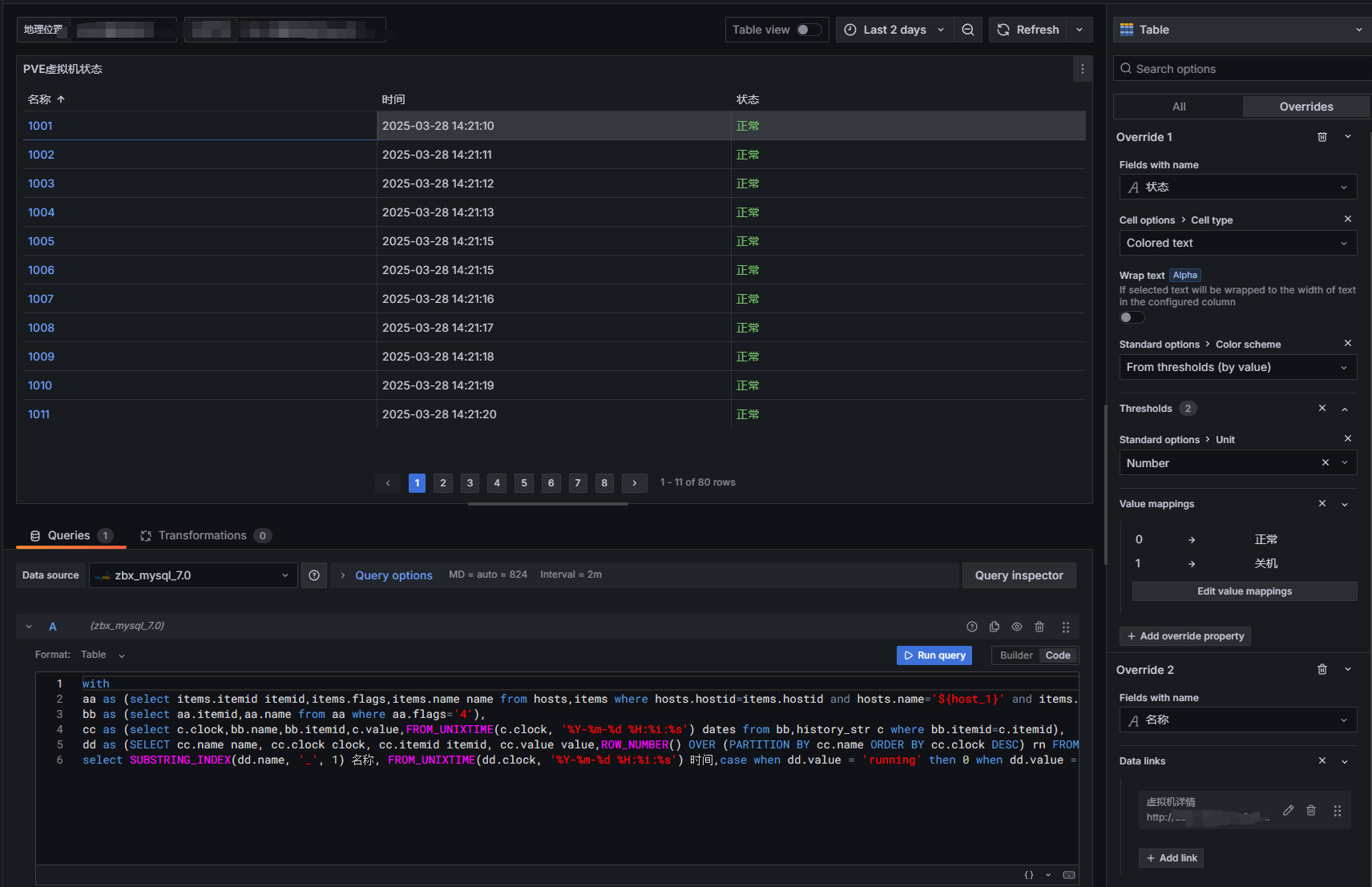Toggle the Wrap text switch
Image resolution: width=1372 pixels, height=887 pixels.
[1132, 317]
